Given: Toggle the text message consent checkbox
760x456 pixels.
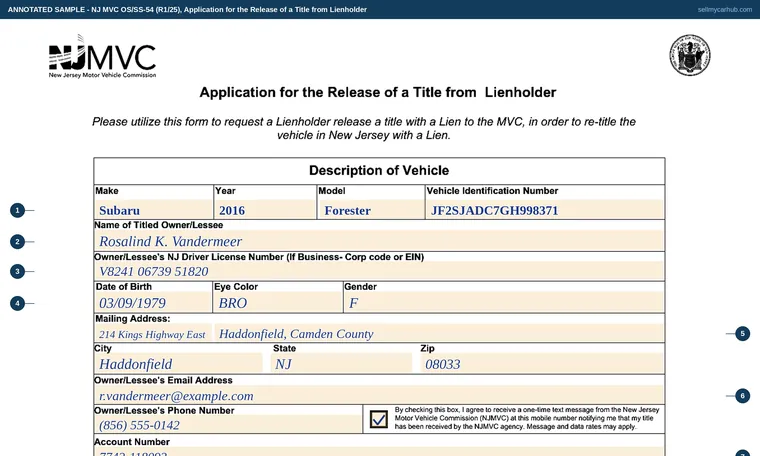Looking at the screenshot, I should point(379,419).
